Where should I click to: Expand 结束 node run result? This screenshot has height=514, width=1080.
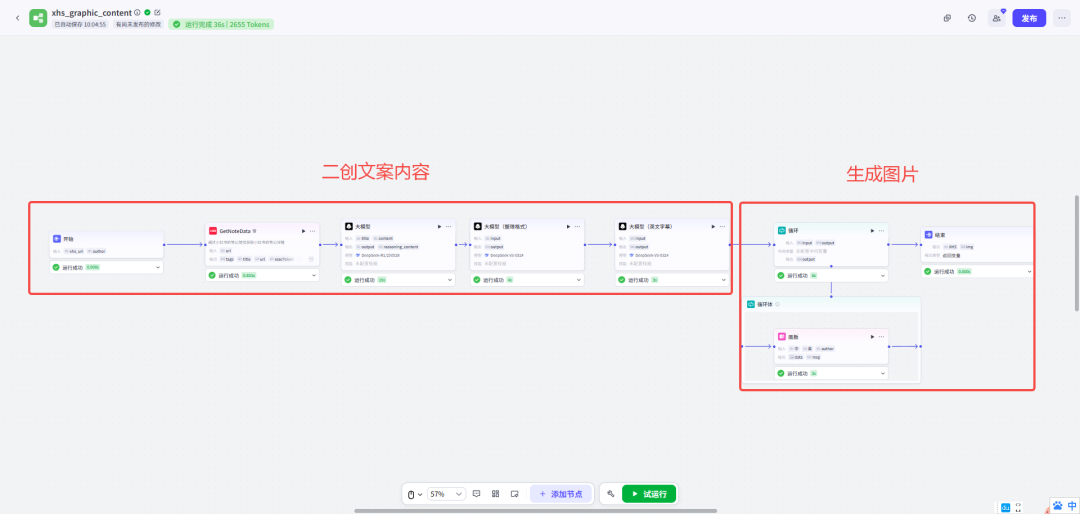[1029, 271]
